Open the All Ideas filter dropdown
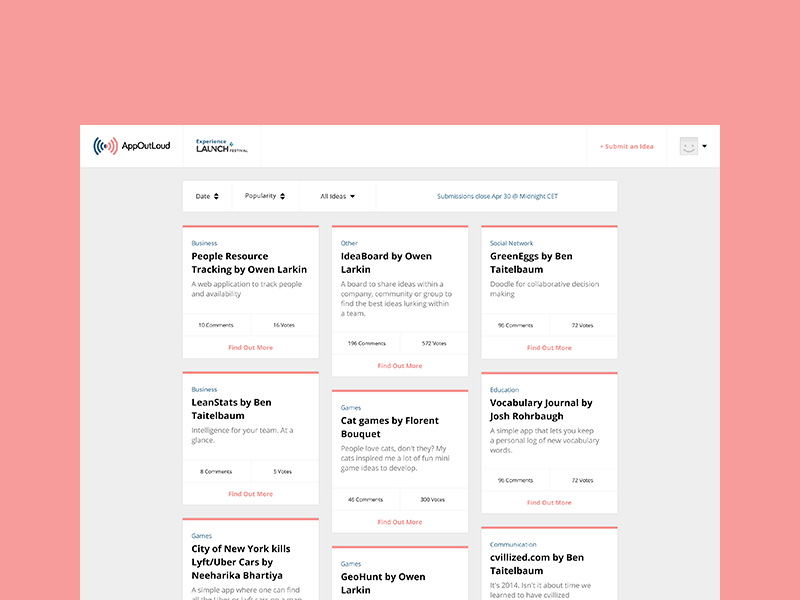 click(x=337, y=196)
